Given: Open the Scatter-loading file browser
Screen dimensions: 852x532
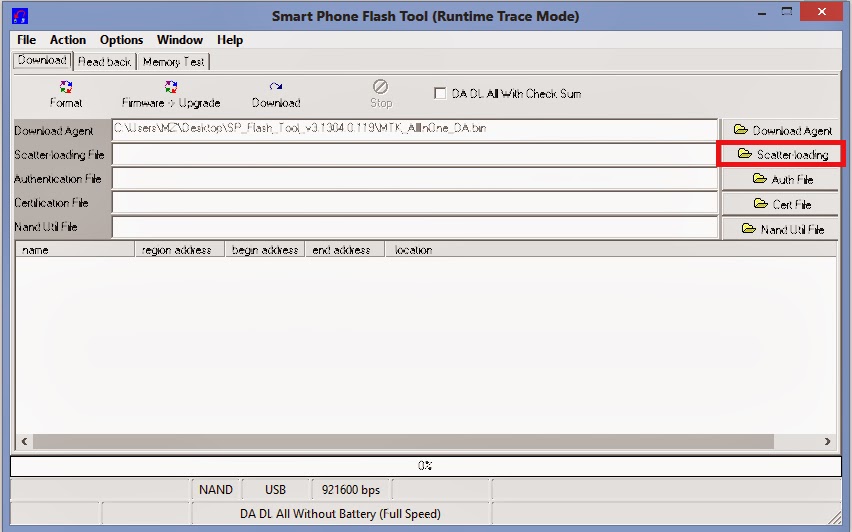Looking at the screenshot, I should coord(782,154).
